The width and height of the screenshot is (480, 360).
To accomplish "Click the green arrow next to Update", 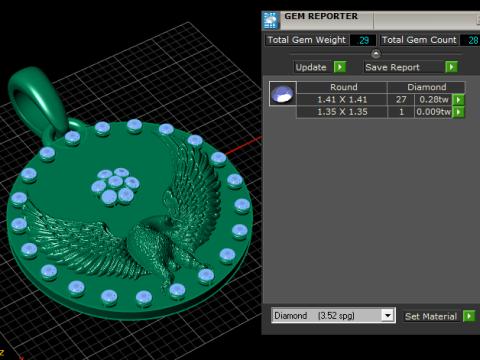I will click(x=340, y=67).
